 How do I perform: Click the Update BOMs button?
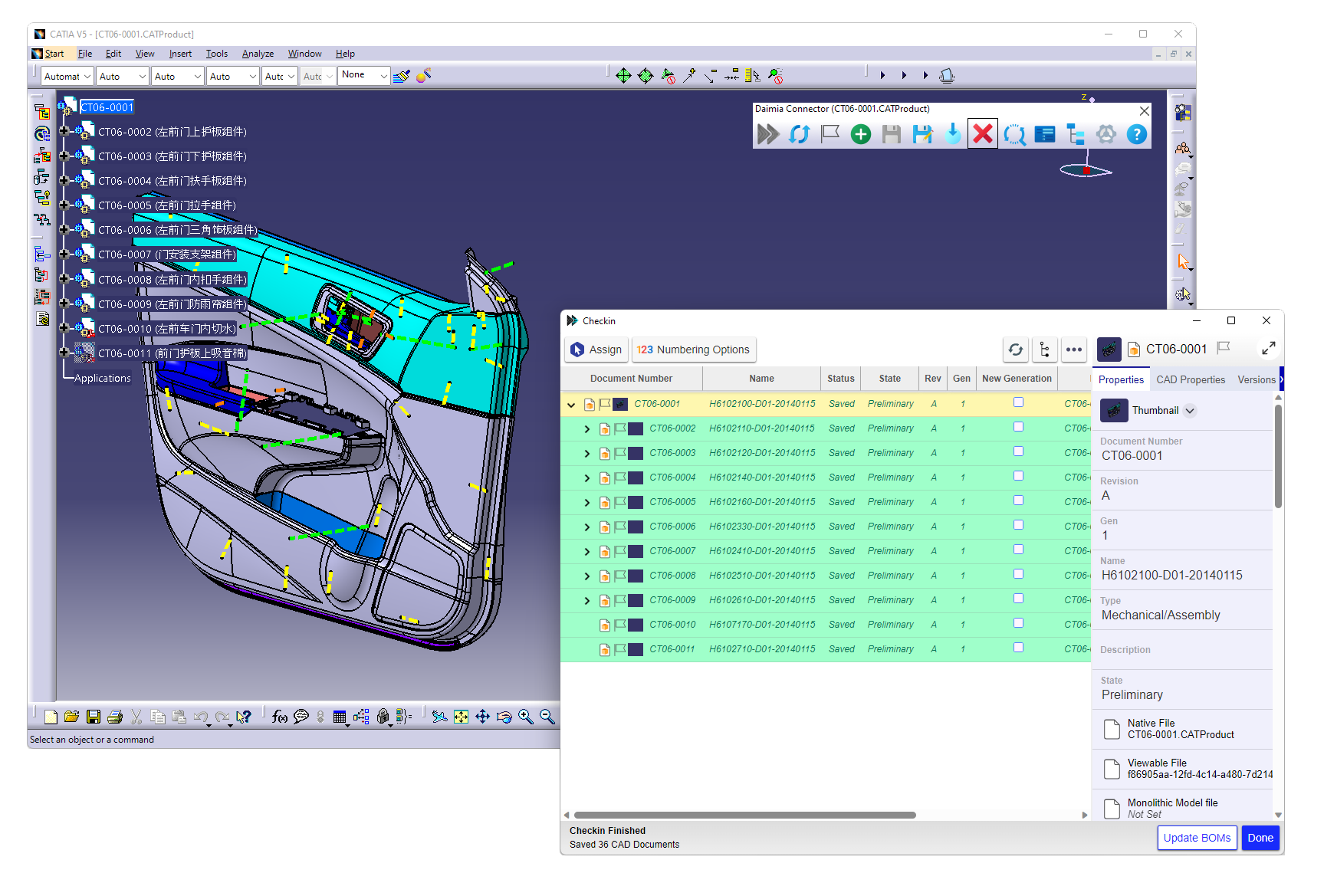(1197, 838)
